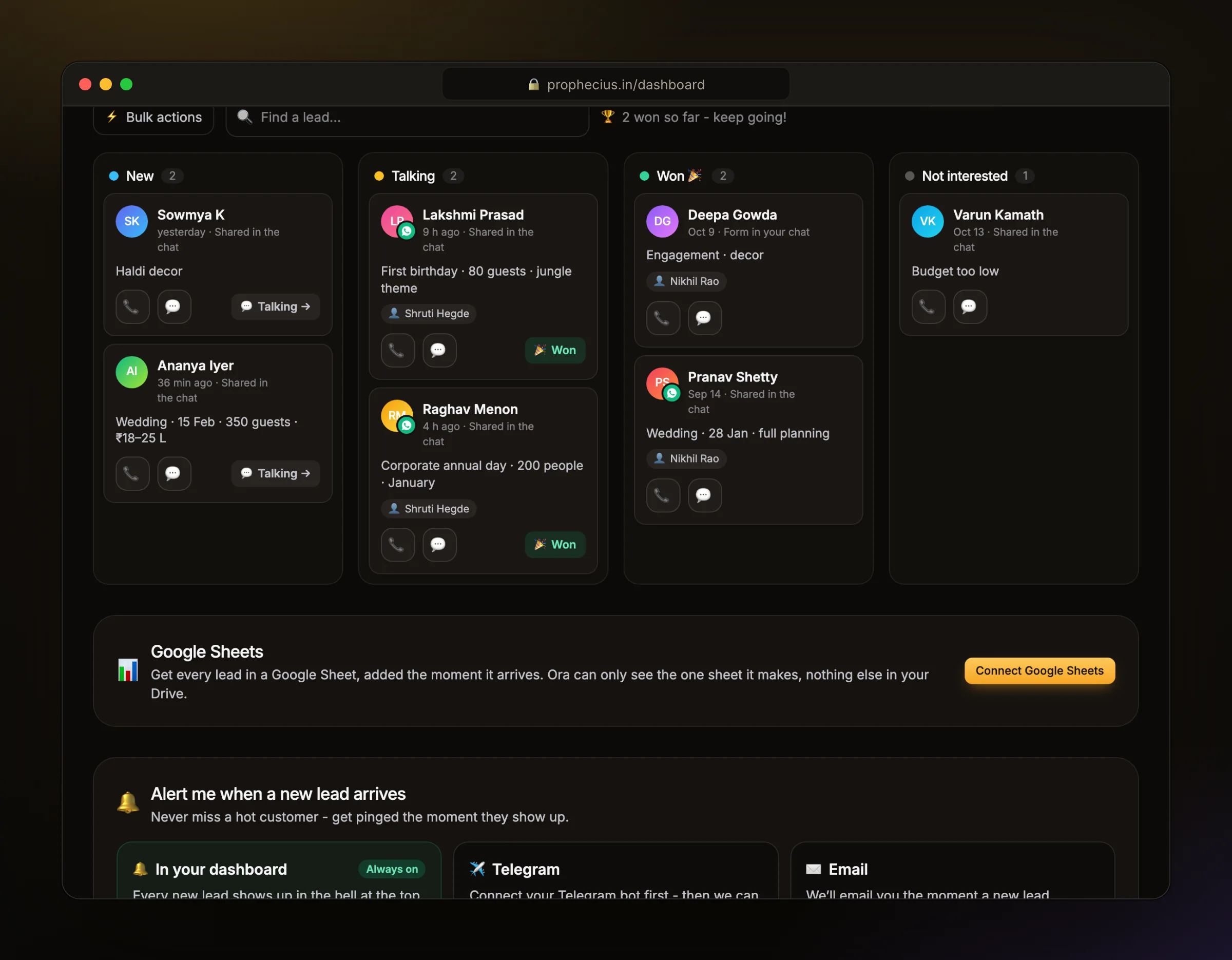Open chat bubble on Deepa Gowda's card
This screenshot has width=1232, height=960.
point(705,318)
